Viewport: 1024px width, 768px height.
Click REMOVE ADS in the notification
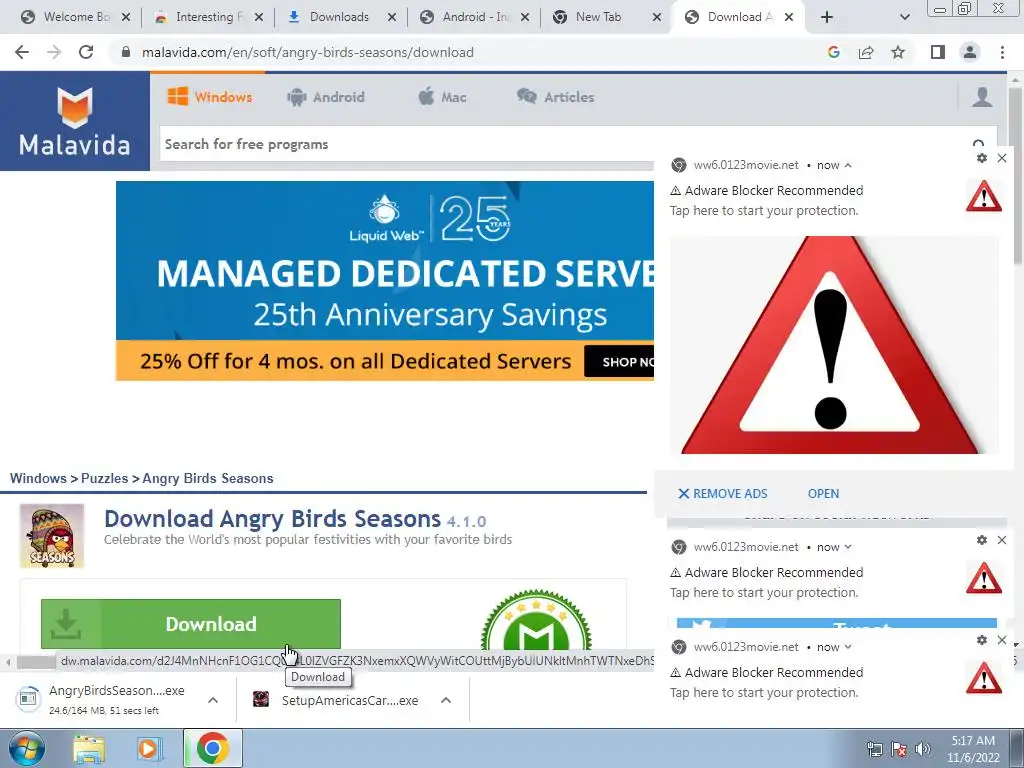(722, 494)
